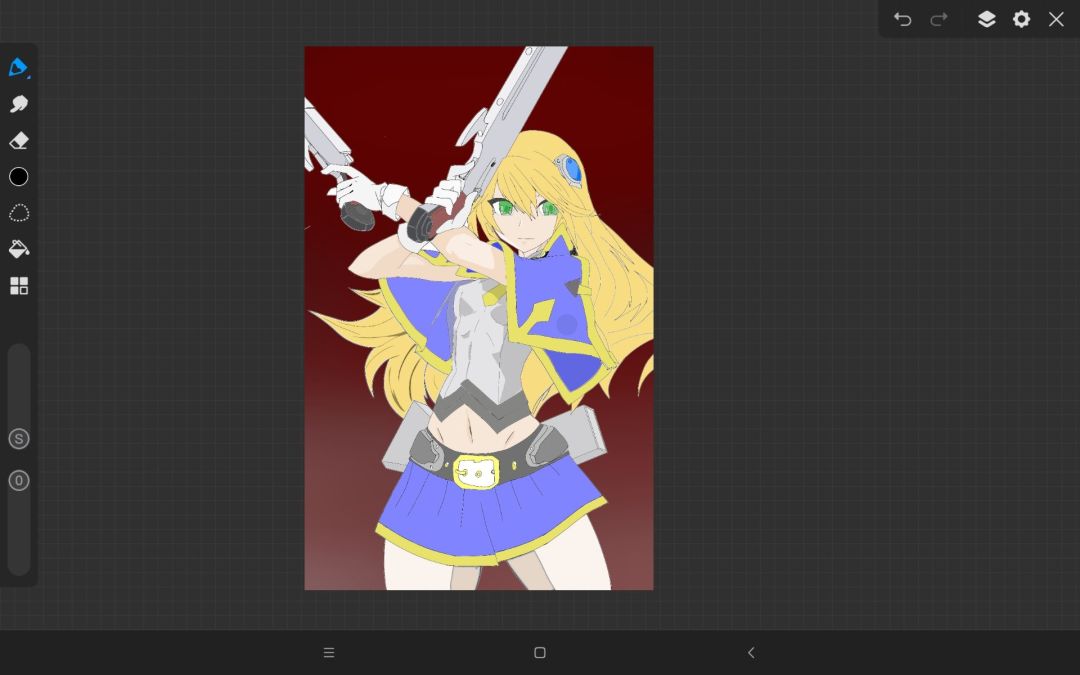This screenshot has height=675, width=1080.
Task: Undo the last stroke
Action: [x=902, y=19]
